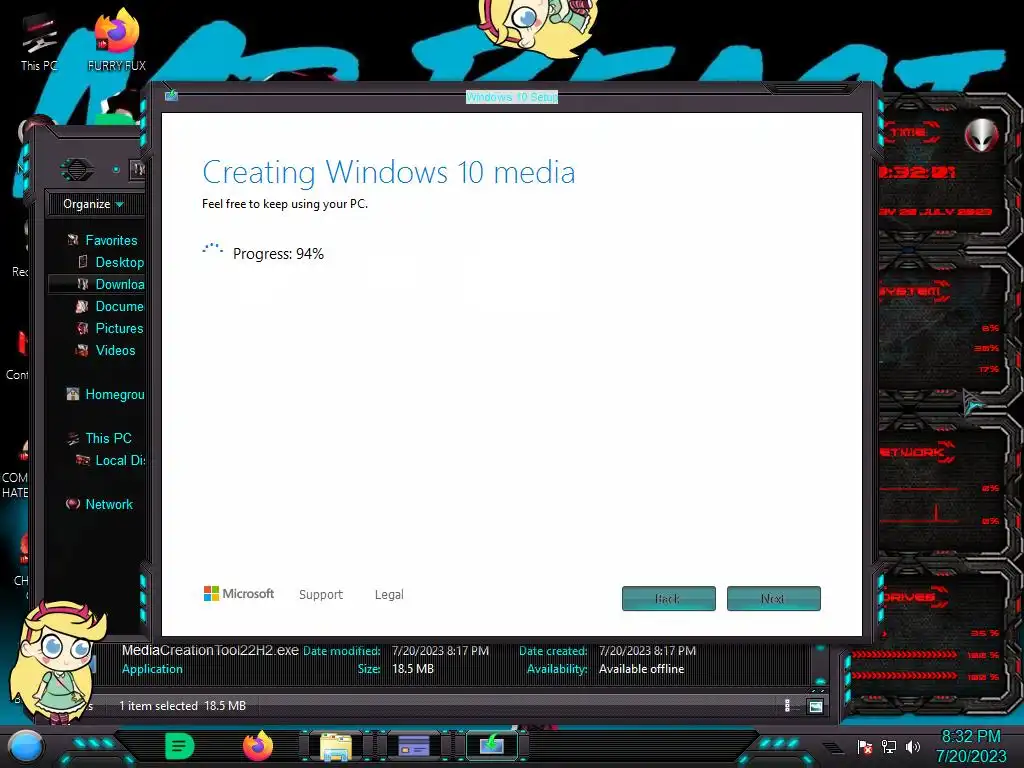The height and width of the screenshot is (768, 1024).
Task: Click the SYSTEM gadget panel header
Action: (x=912, y=292)
